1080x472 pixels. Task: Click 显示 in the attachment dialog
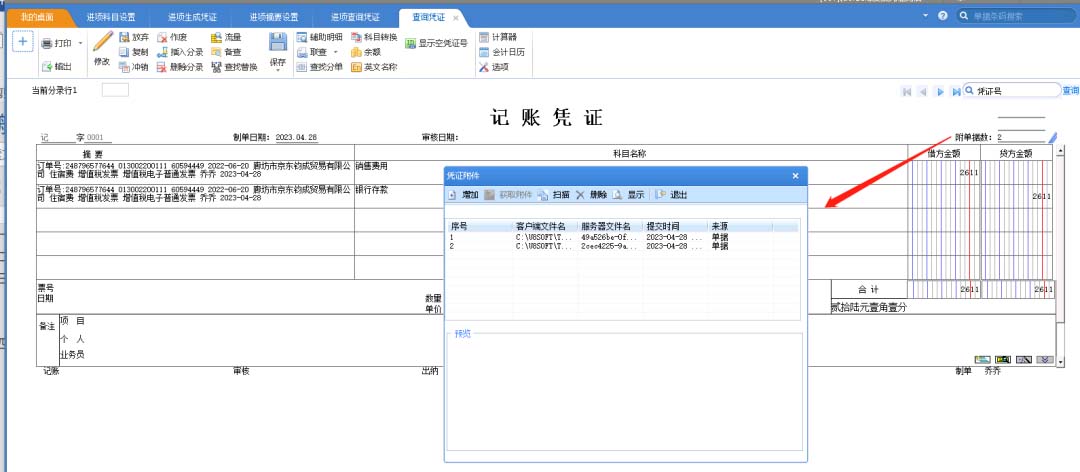pos(628,195)
